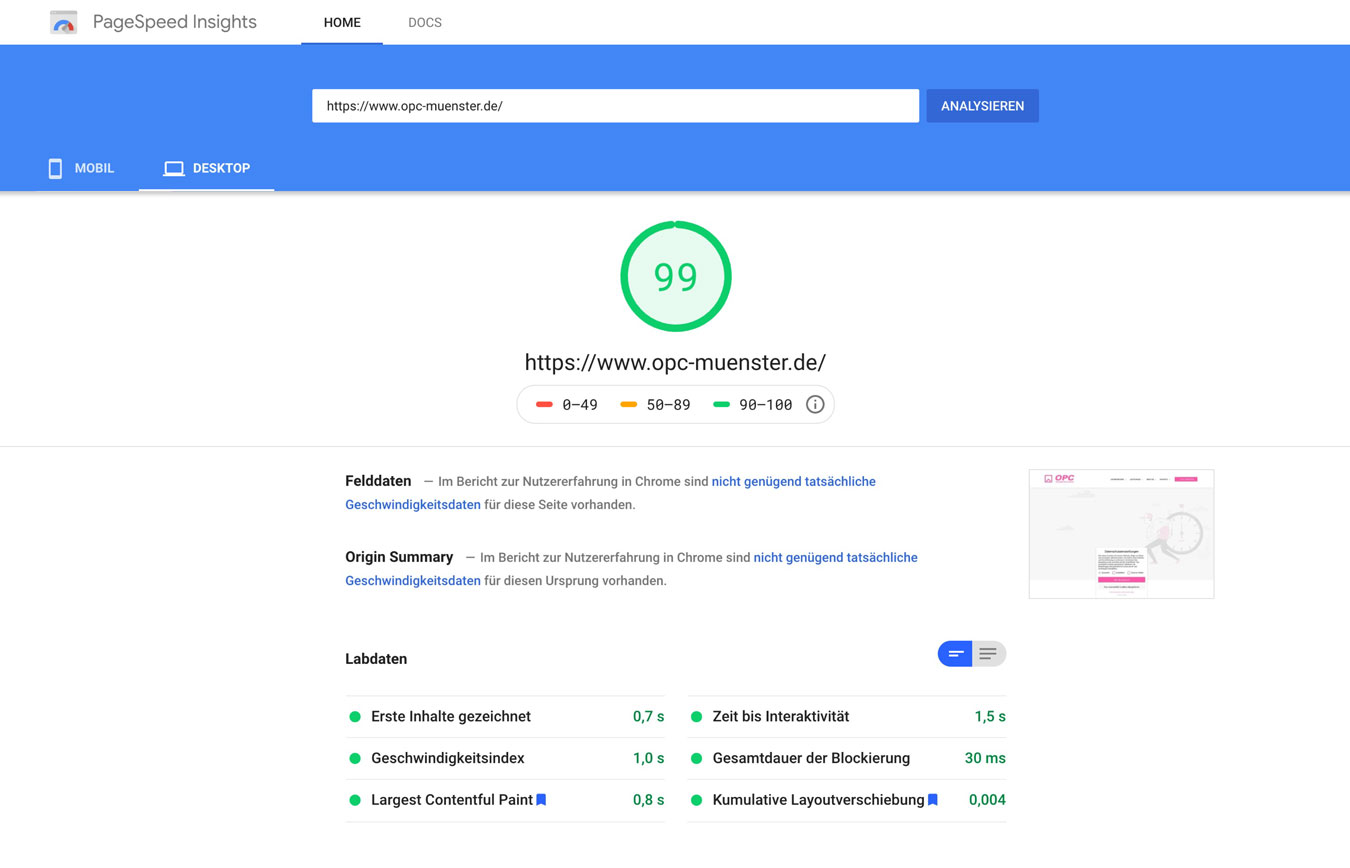
Task: Click the PageSpeed Insights title text
Action: 175,22
